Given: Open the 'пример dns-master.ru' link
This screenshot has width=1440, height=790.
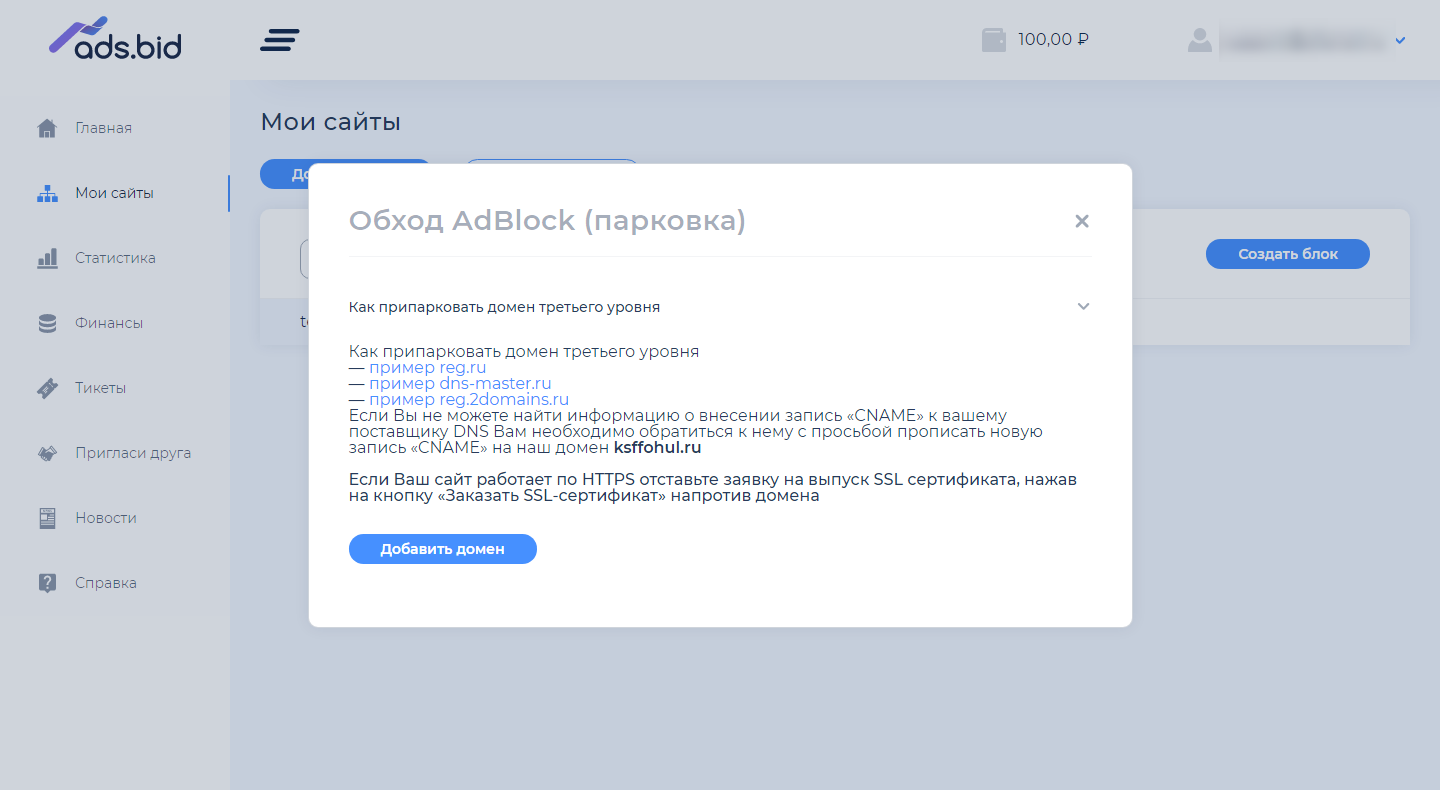Looking at the screenshot, I should (x=461, y=383).
